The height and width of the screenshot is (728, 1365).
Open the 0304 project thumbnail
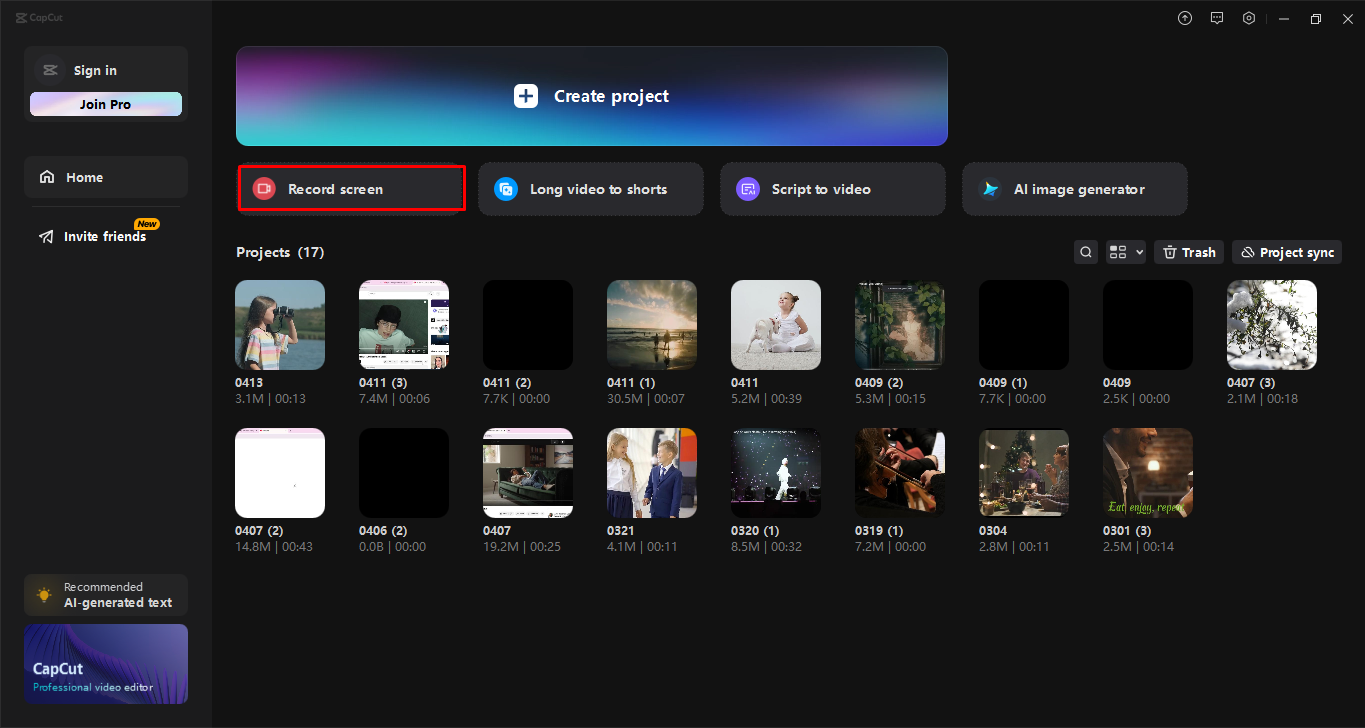1024,473
